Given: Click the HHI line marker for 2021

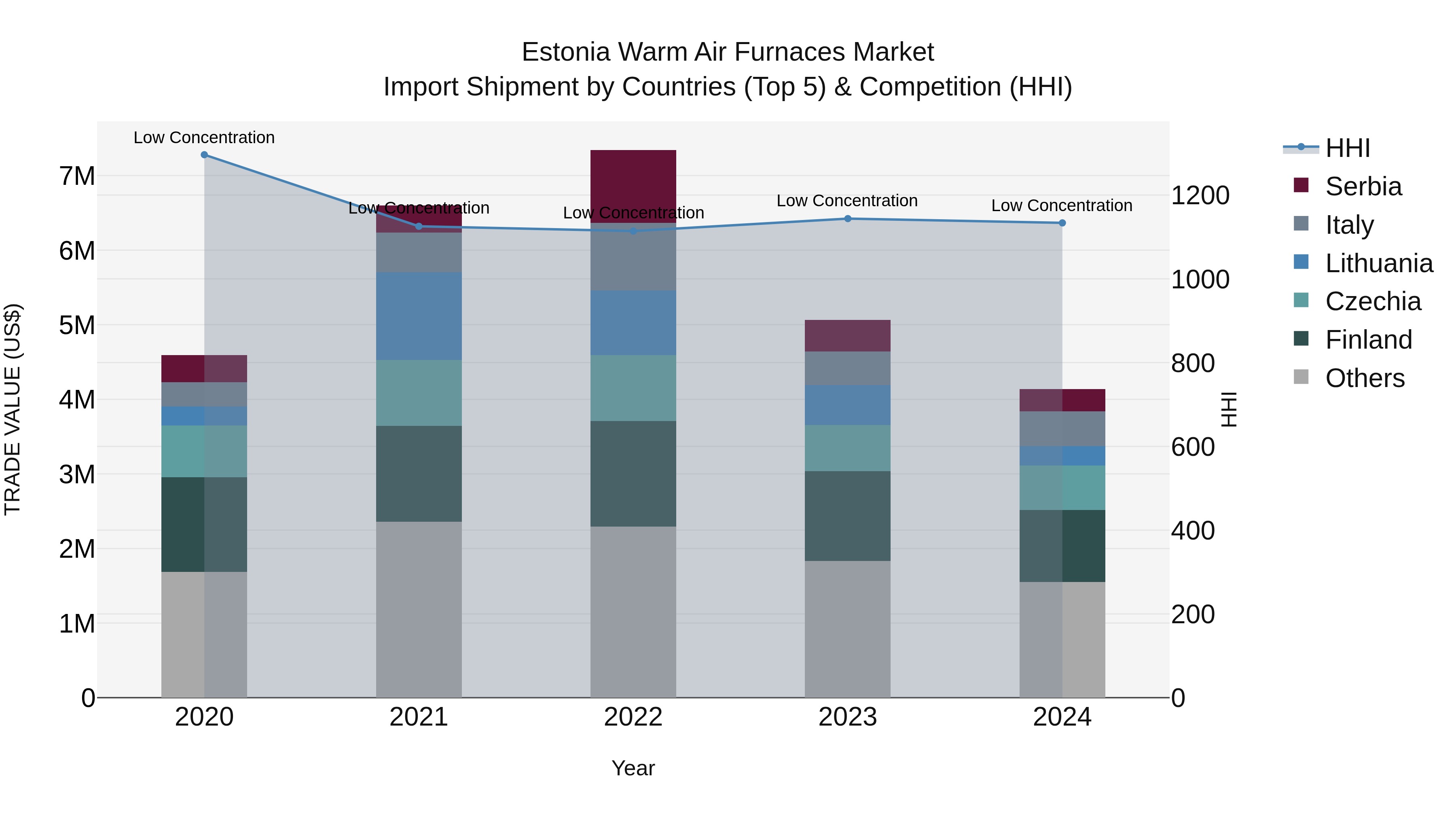Looking at the screenshot, I should 419,226.
